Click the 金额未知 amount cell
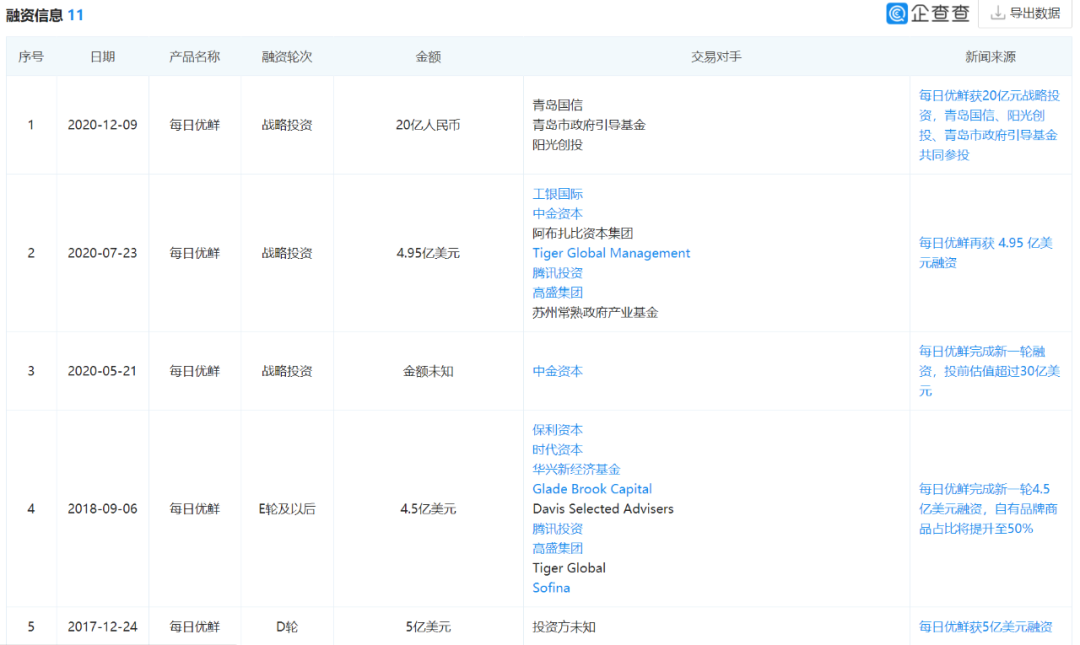This screenshot has width=1080, height=645. click(x=428, y=371)
